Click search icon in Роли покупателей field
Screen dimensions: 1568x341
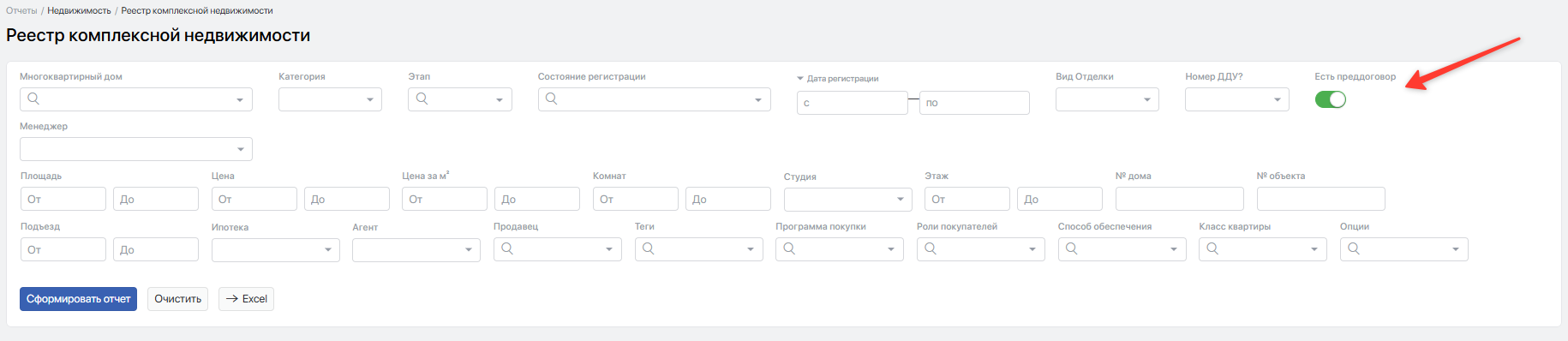tap(931, 248)
